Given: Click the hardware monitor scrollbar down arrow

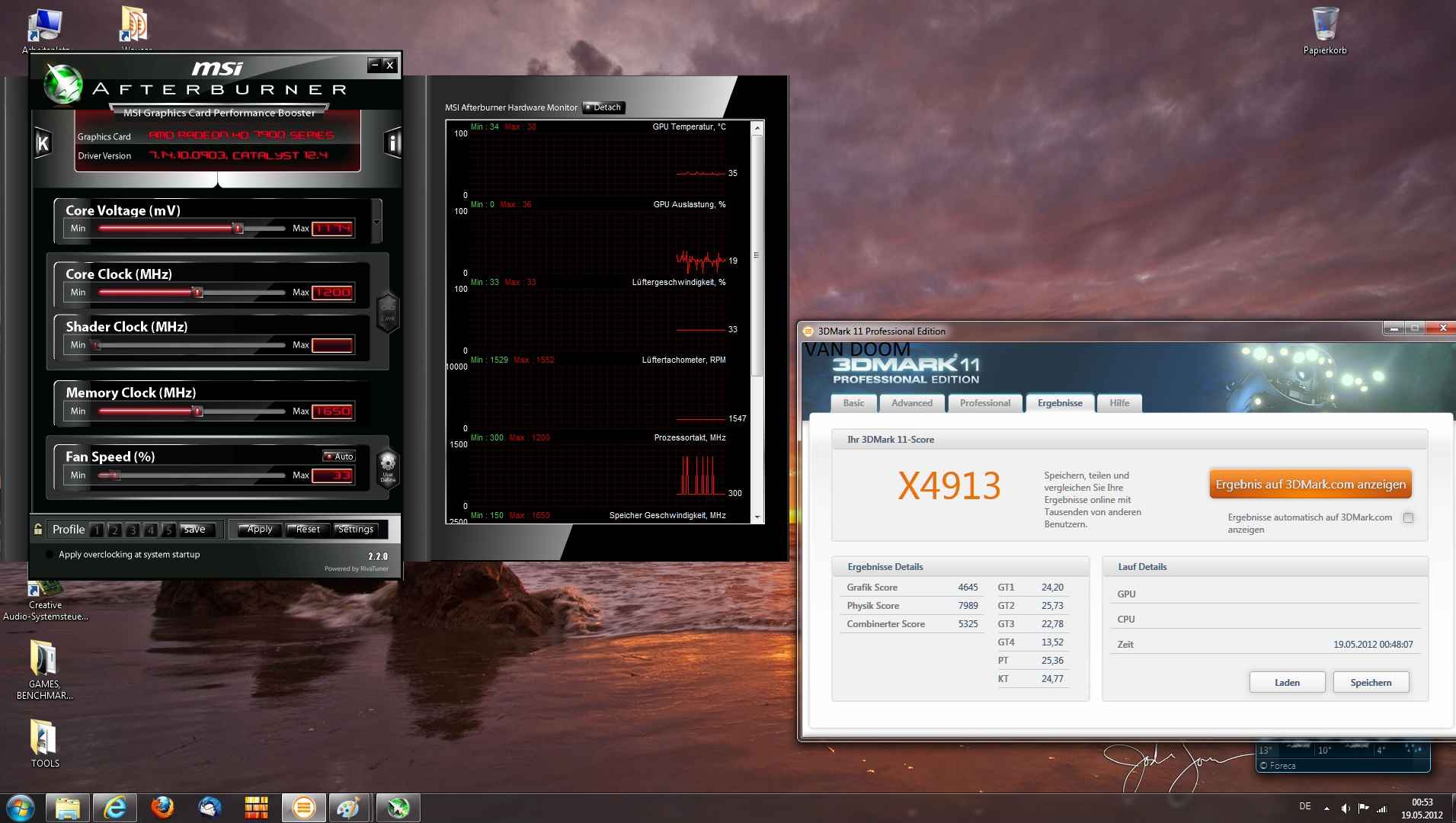Looking at the screenshot, I should pos(757,517).
